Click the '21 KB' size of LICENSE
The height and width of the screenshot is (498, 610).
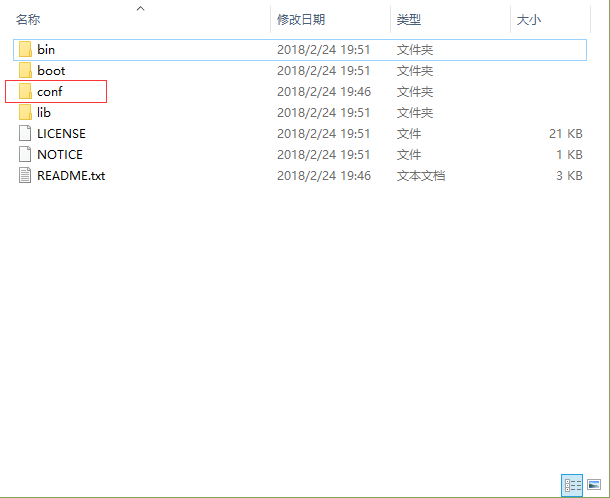point(566,133)
